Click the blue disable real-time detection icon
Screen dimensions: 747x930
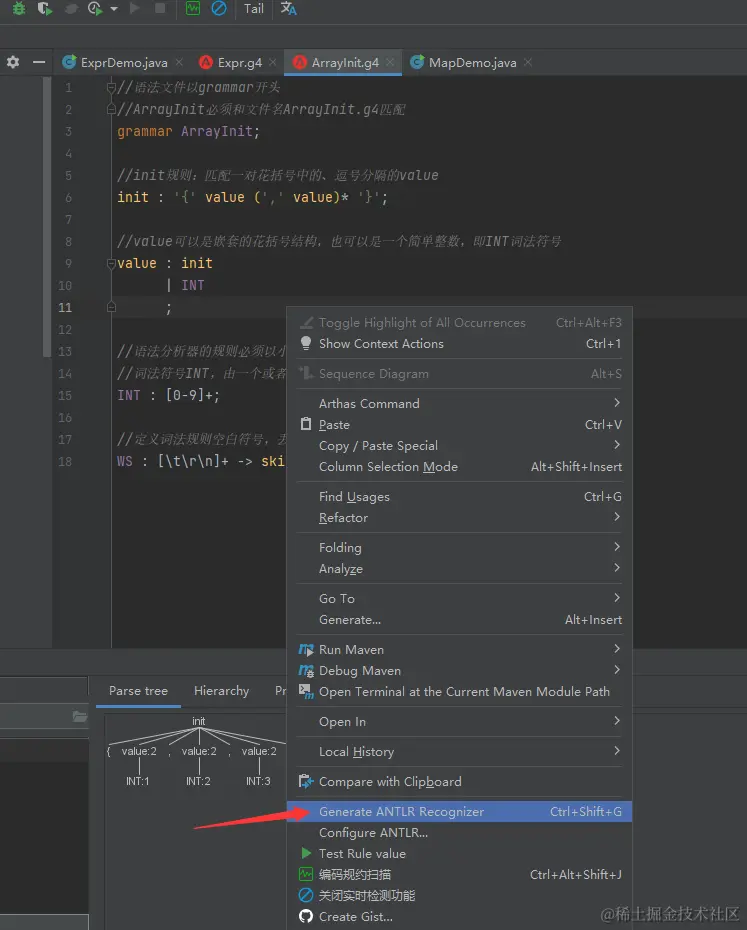tap(219, 8)
